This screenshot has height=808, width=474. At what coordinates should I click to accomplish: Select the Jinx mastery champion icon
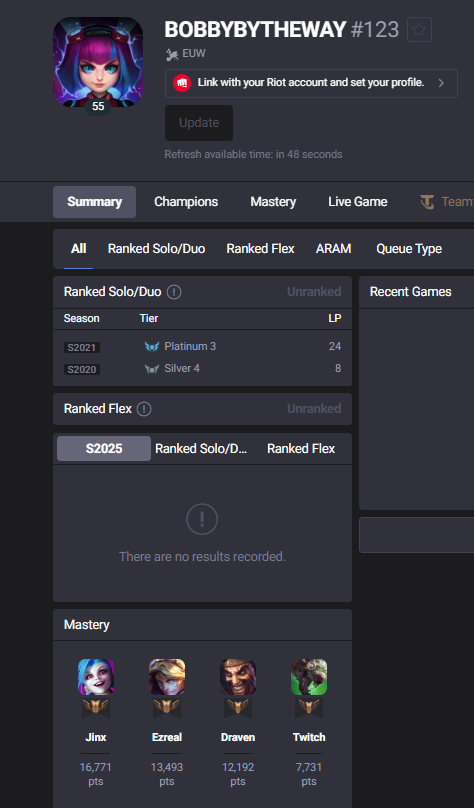(96, 677)
